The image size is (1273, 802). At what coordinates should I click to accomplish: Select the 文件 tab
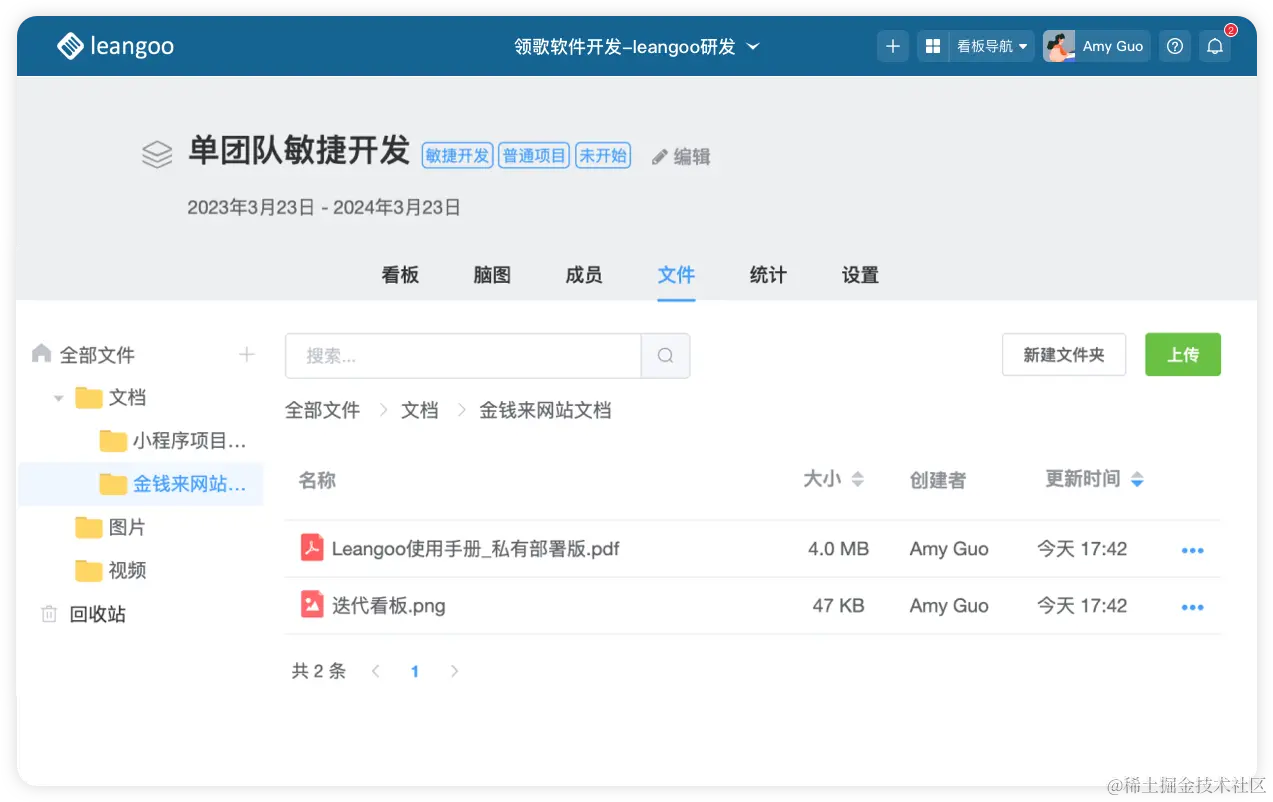point(676,275)
